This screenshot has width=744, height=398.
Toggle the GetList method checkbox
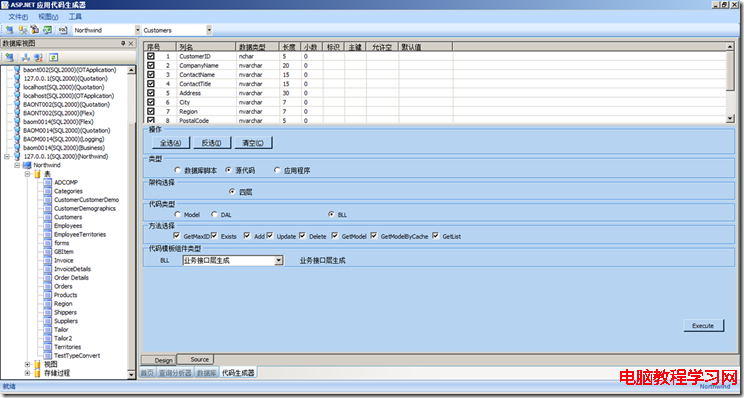click(x=436, y=235)
